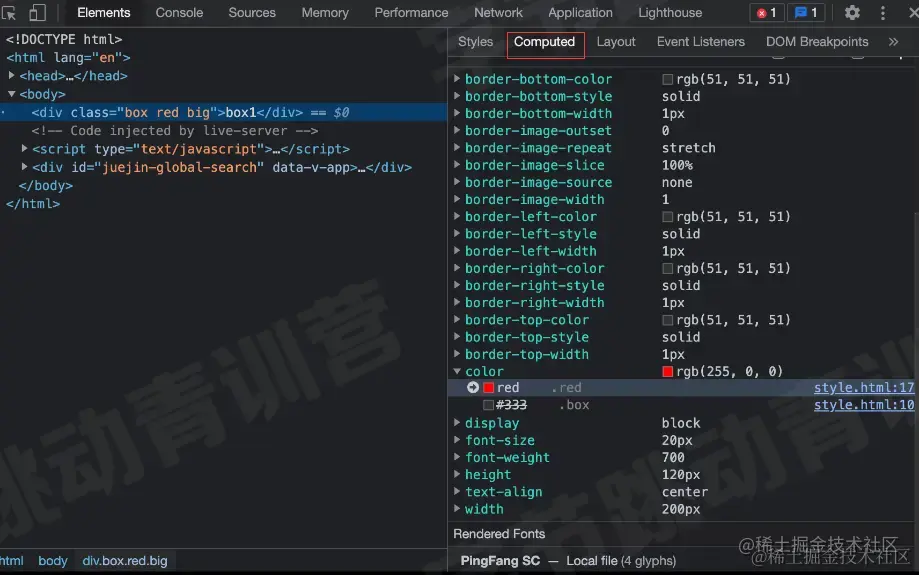The width and height of the screenshot is (919, 575).
Task: Click the PingFang SC rendered font entry
Action: (x=568, y=561)
